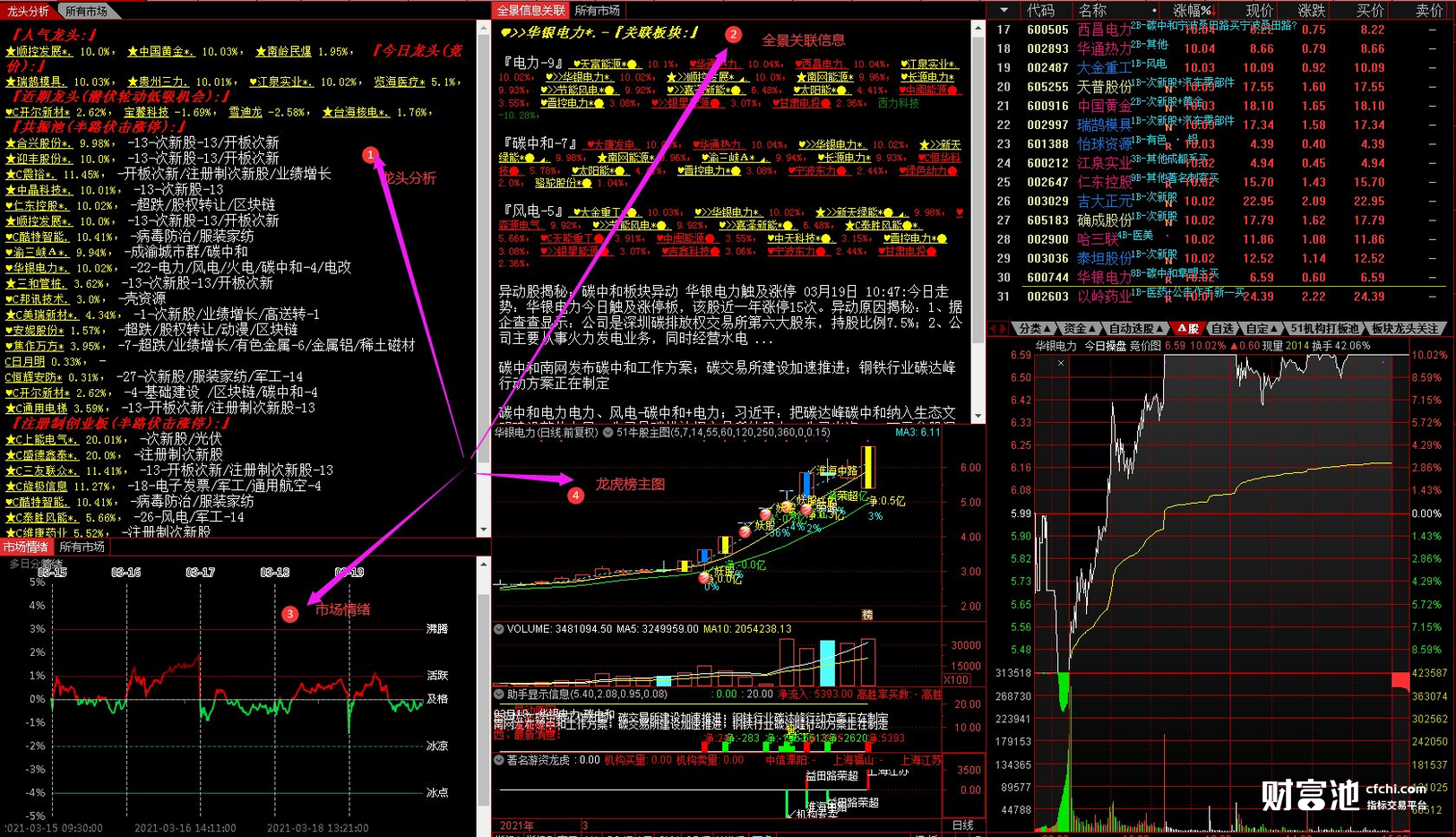
Task: Select stock row 601388 怡球资源
Action: (x=1220, y=144)
